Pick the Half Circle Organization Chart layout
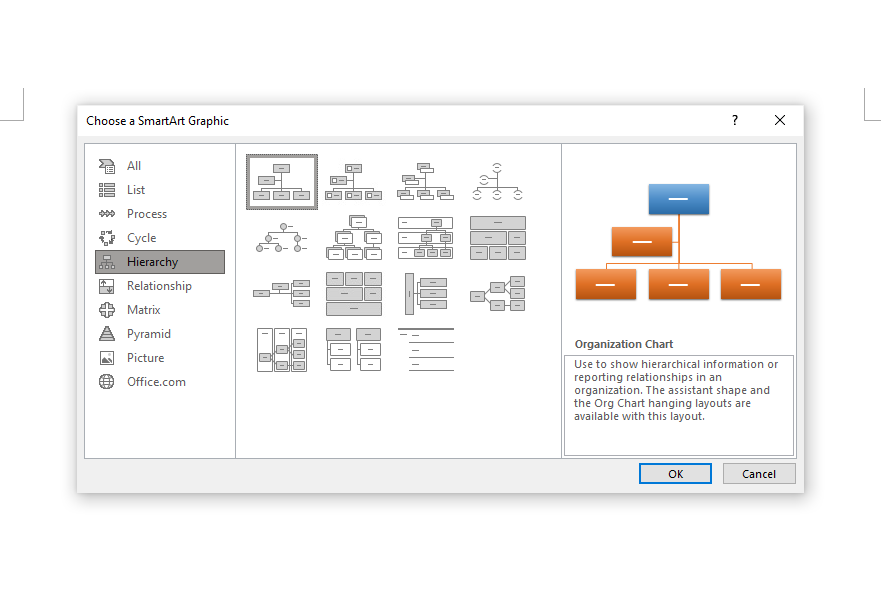The image size is (881, 602). [x=498, y=182]
